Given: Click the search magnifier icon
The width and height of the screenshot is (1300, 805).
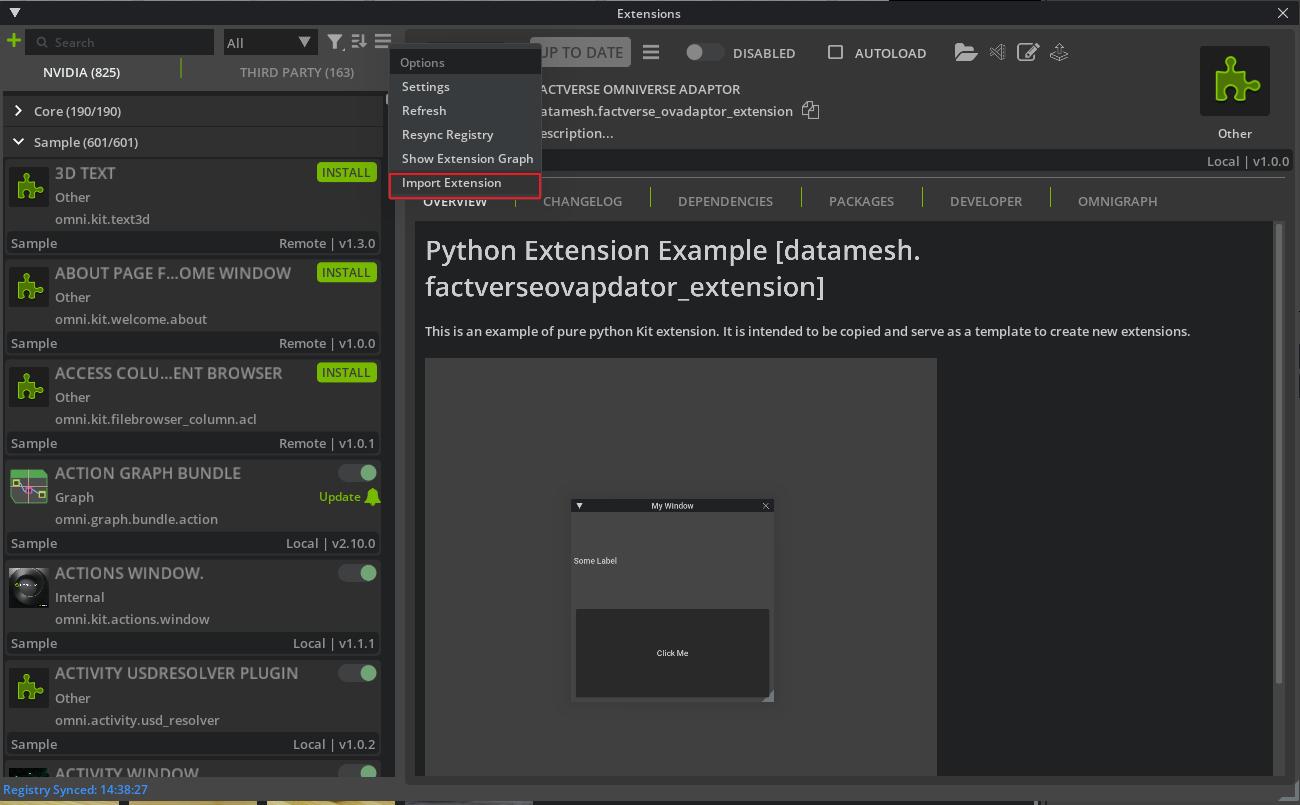Looking at the screenshot, I should click(x=42, y=42).
